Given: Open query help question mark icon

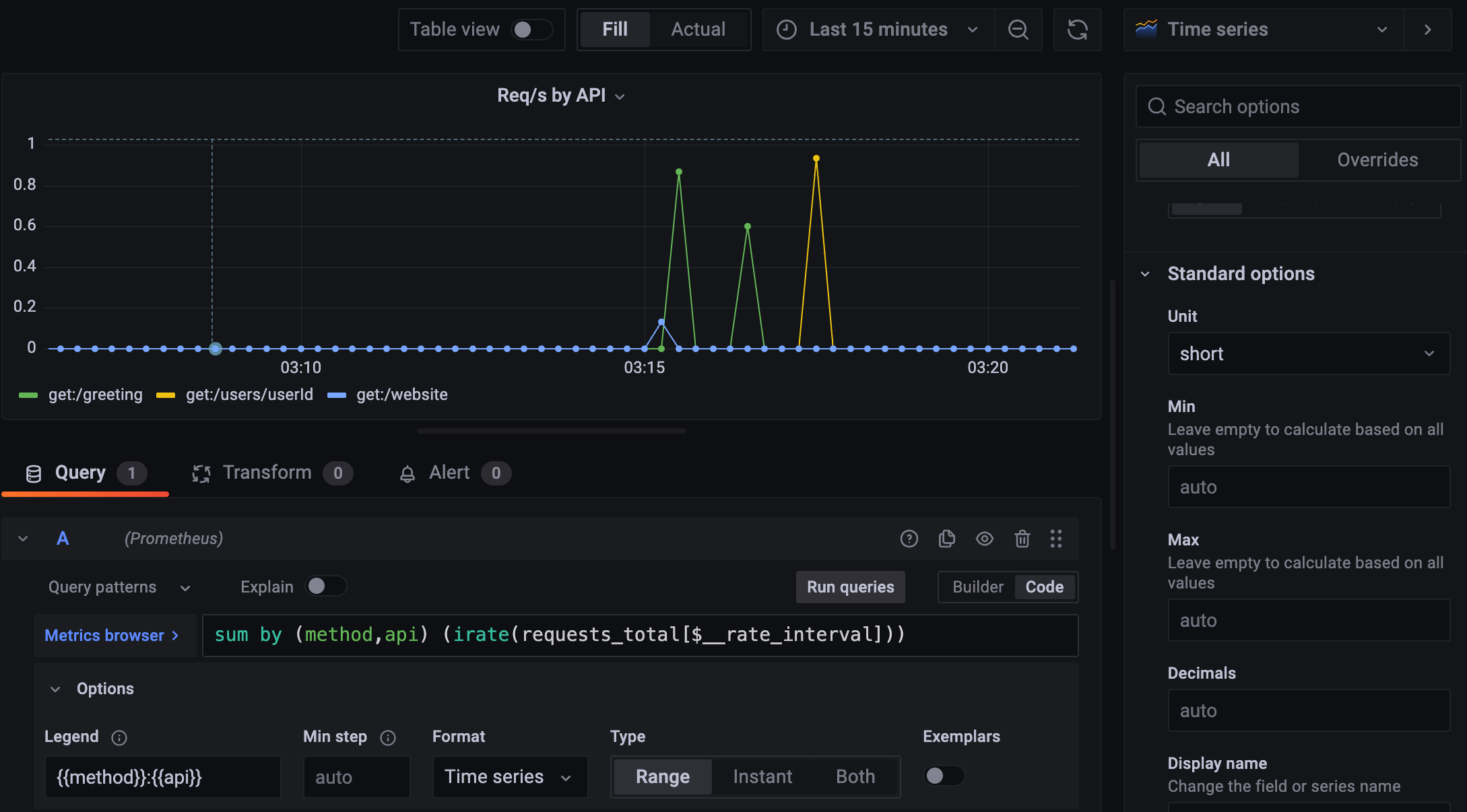Looking at the screenshot, I should click(909, 539).
